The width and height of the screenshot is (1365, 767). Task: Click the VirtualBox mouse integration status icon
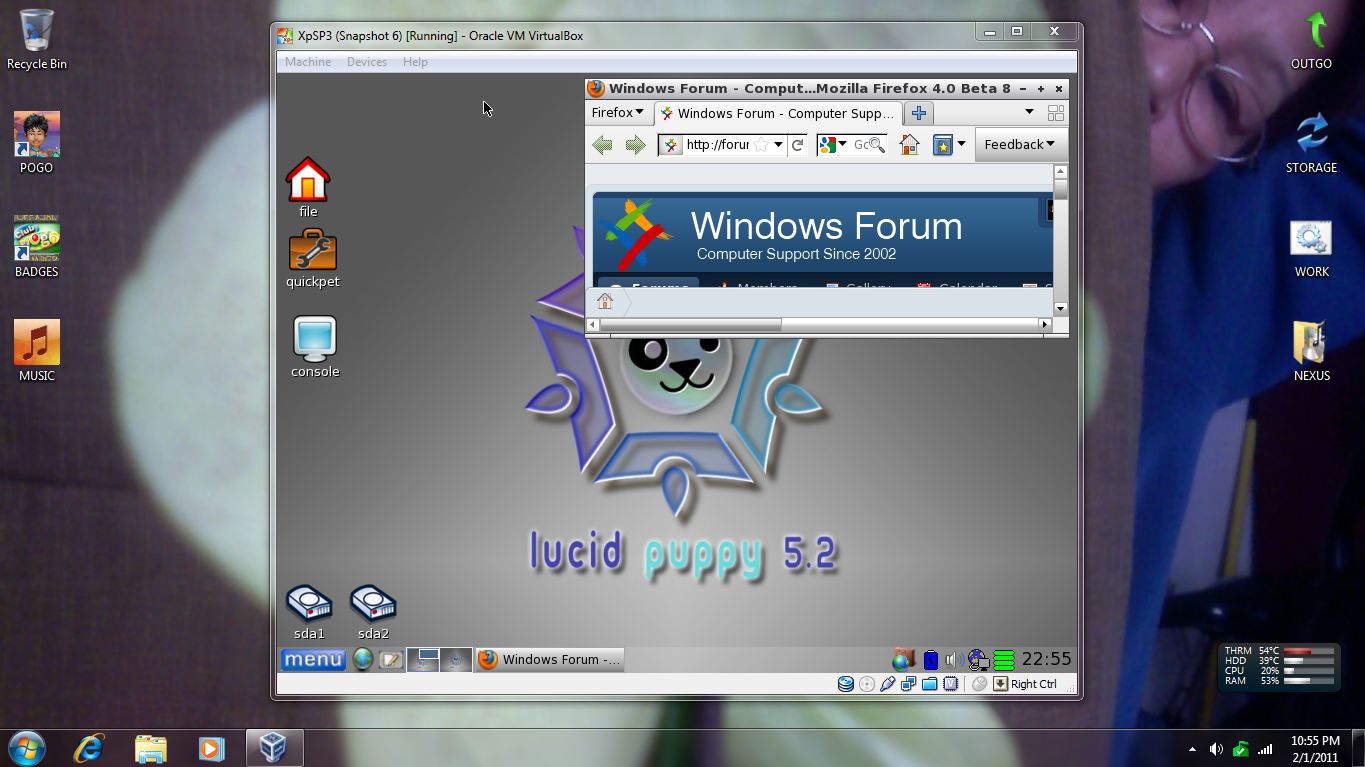[979, 684]
